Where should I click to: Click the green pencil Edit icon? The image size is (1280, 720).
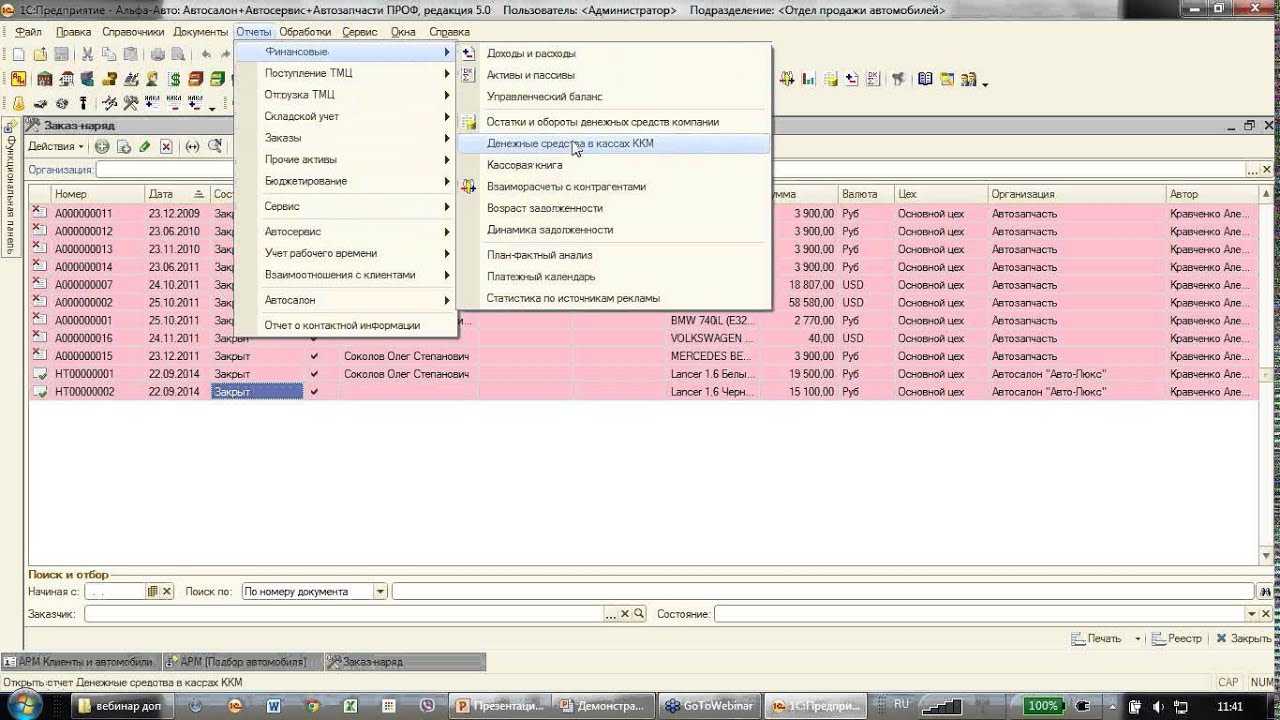(x=145, y=147)
